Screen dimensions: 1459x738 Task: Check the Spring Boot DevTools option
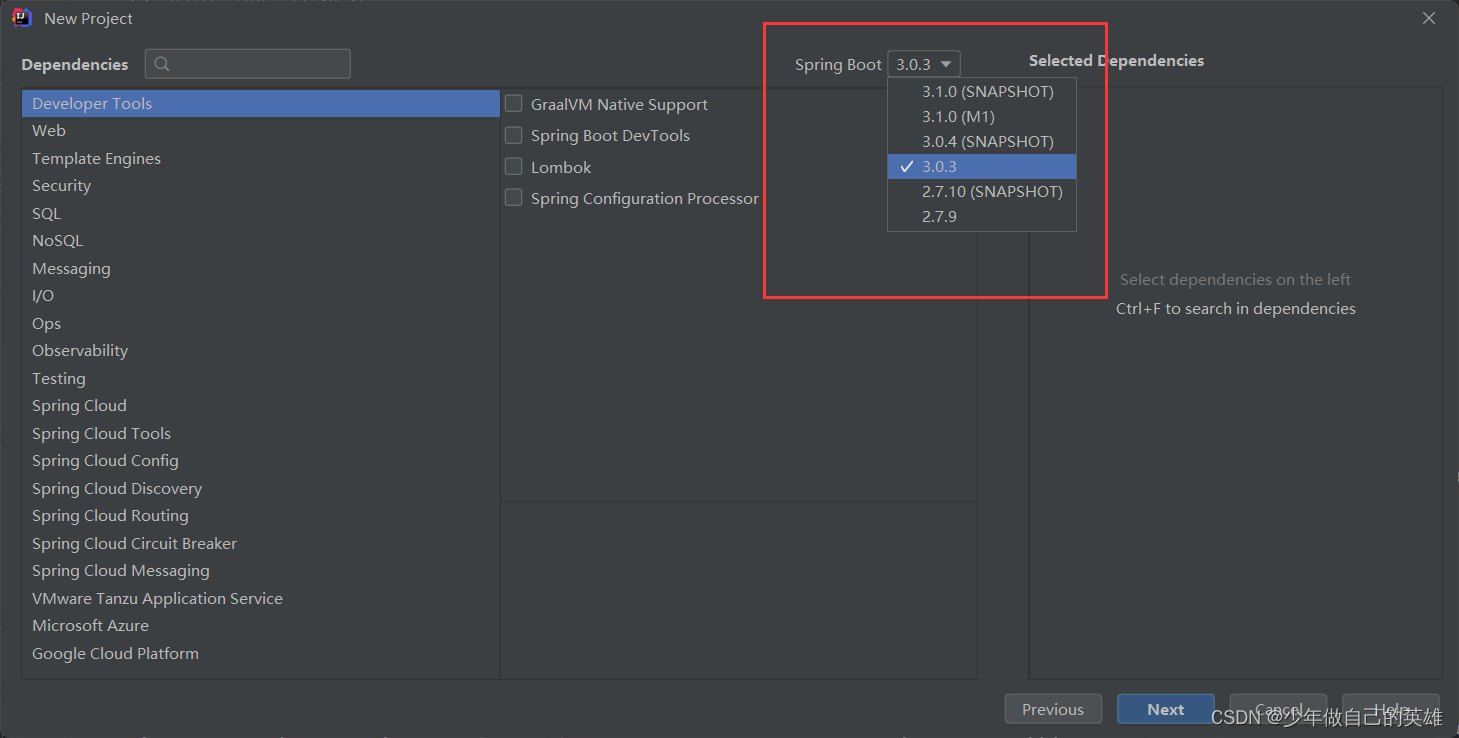[x=513, y=135]
